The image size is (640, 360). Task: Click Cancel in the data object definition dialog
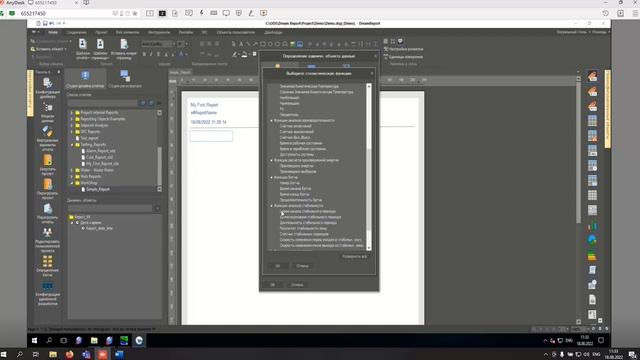pyautogui.click(x=297, y=284)
